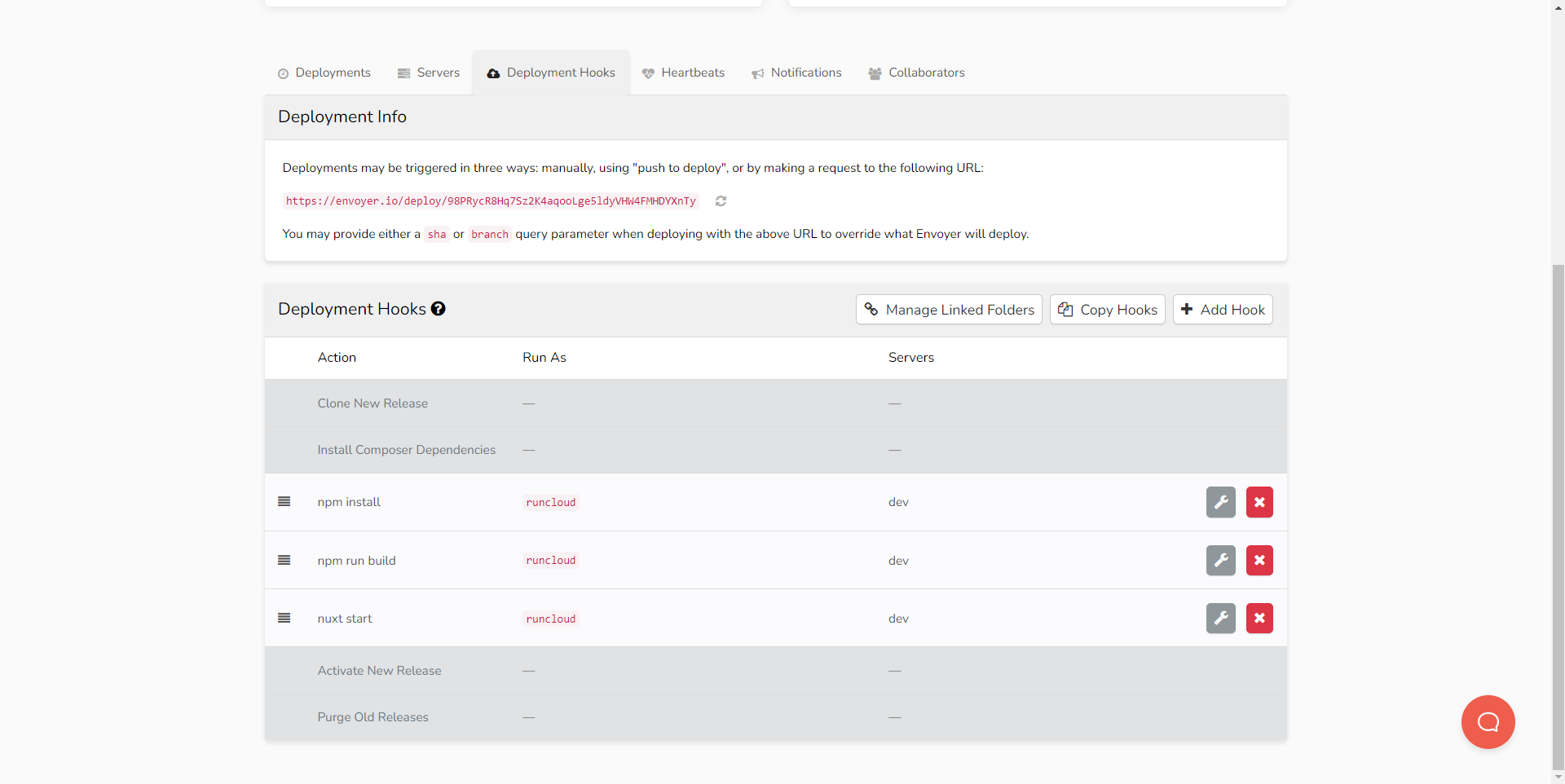Grab the npm install reorder handle
This screenshot has width=1565, height=784.
[x=284, y=502]
